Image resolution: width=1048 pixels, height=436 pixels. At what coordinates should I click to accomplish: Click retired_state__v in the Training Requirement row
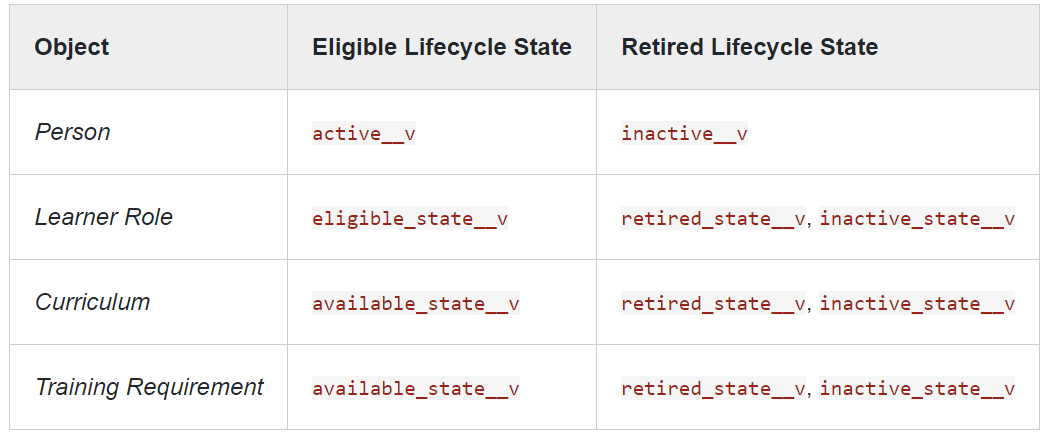coord(714,389)
